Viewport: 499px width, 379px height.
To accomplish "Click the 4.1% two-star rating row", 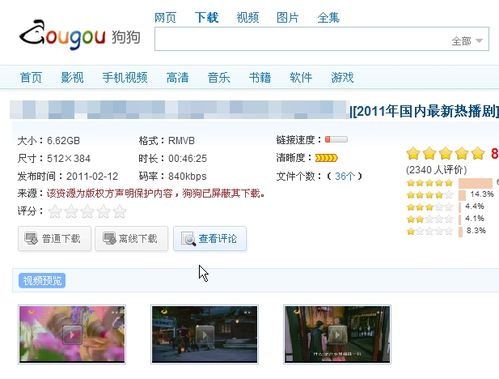I will coord(445,219).
